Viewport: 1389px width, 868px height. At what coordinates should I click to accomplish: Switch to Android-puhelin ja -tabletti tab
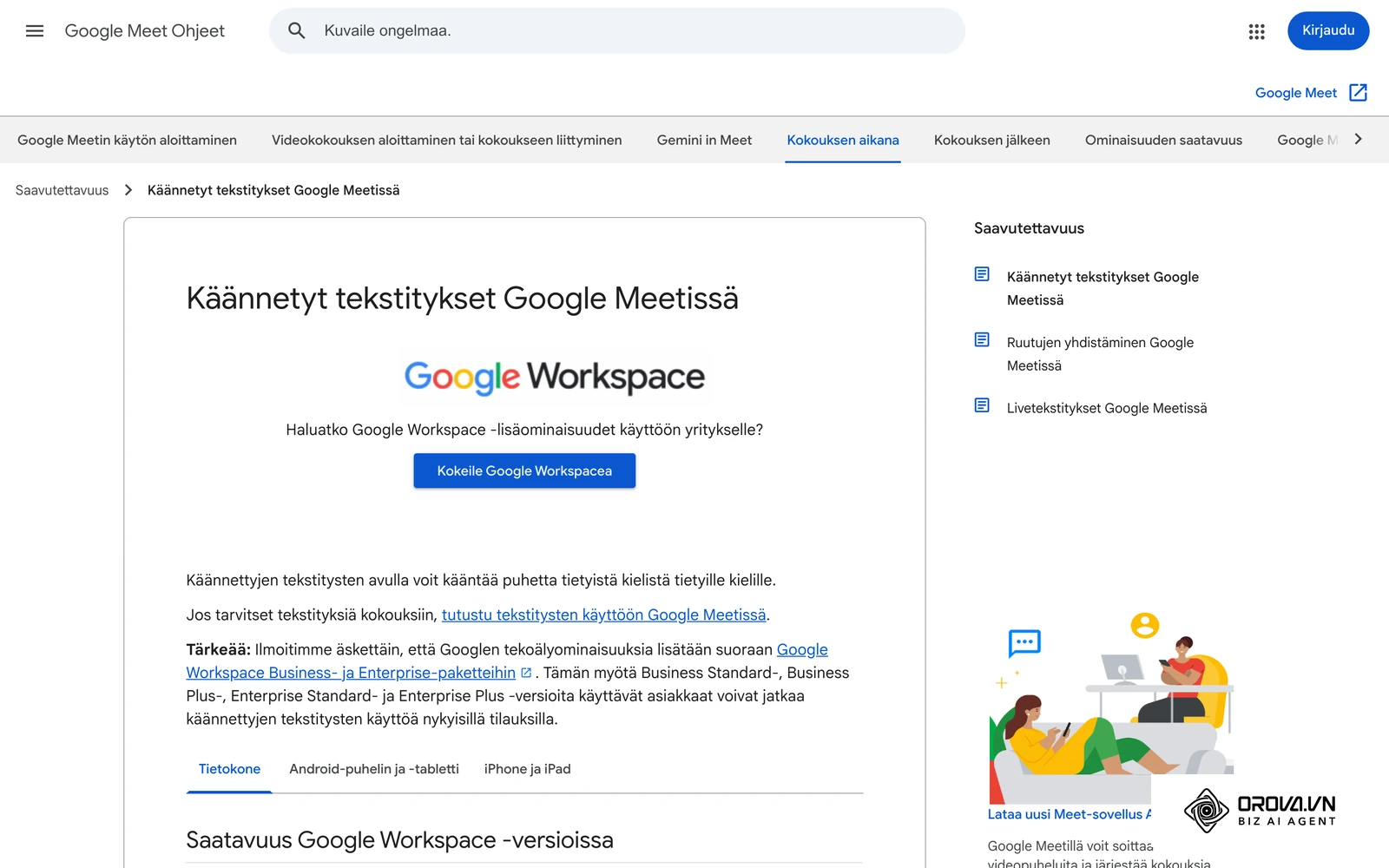click(x=374, y=769)
